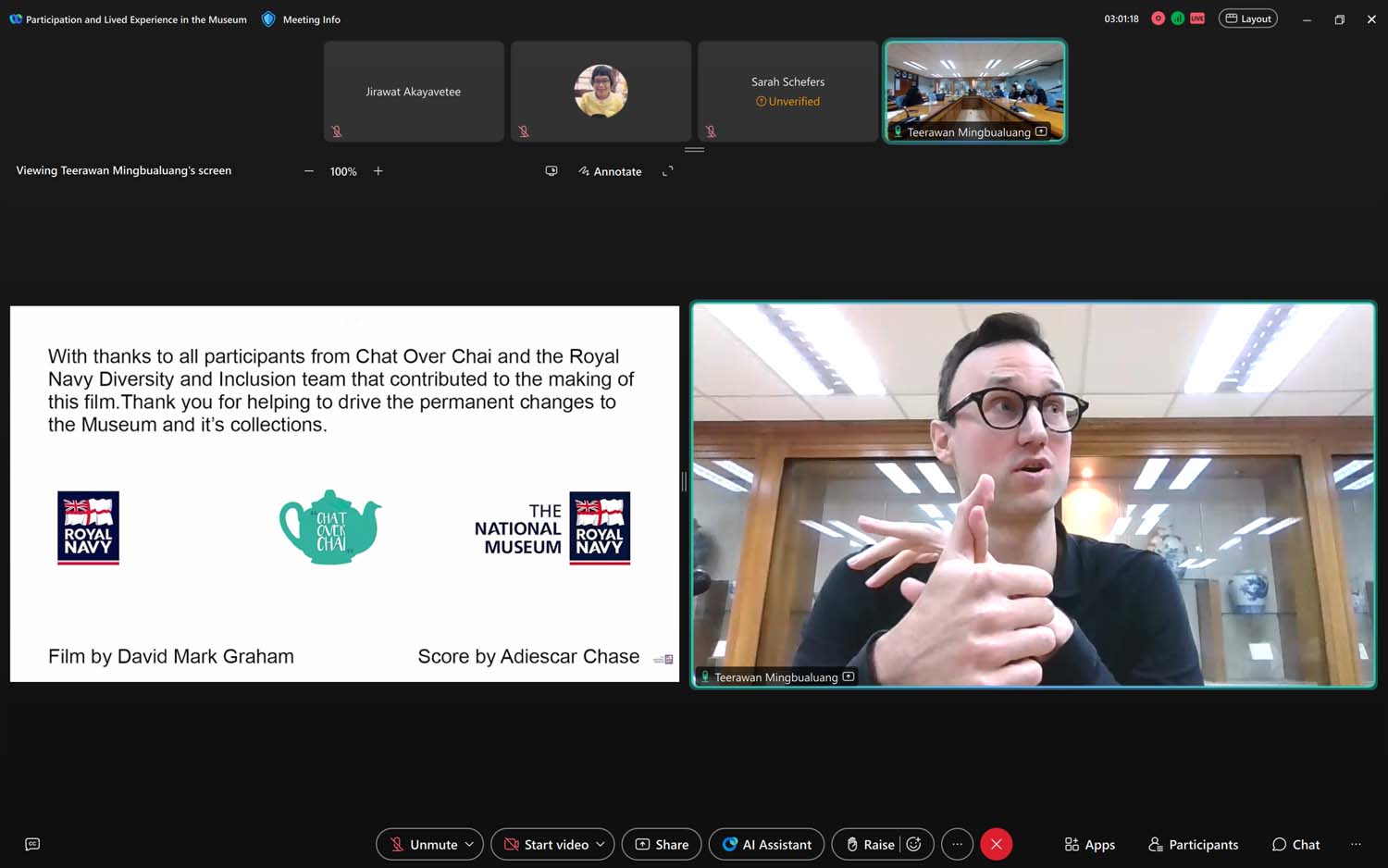The width and height of the screenshot is (1388, 868).
Task: Click the red recording indicator icon
Action: pyautogui.click(x=1158, y=19)
